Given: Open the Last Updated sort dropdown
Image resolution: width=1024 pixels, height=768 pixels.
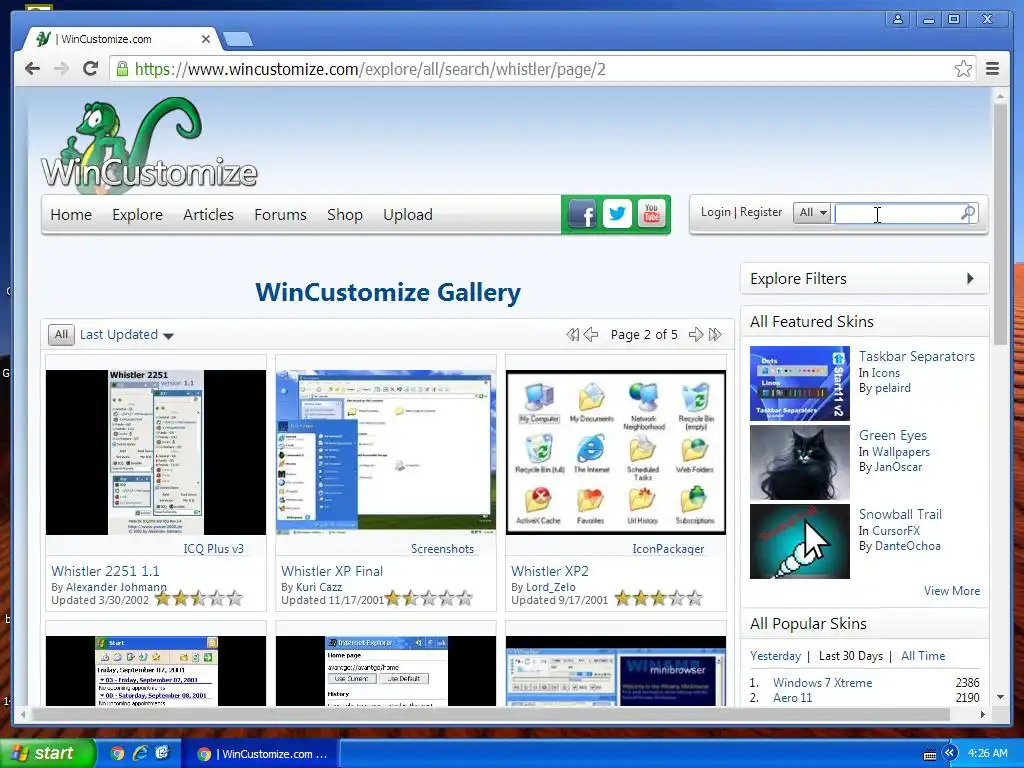Looking at the screenshot, I should pos(127,334).
